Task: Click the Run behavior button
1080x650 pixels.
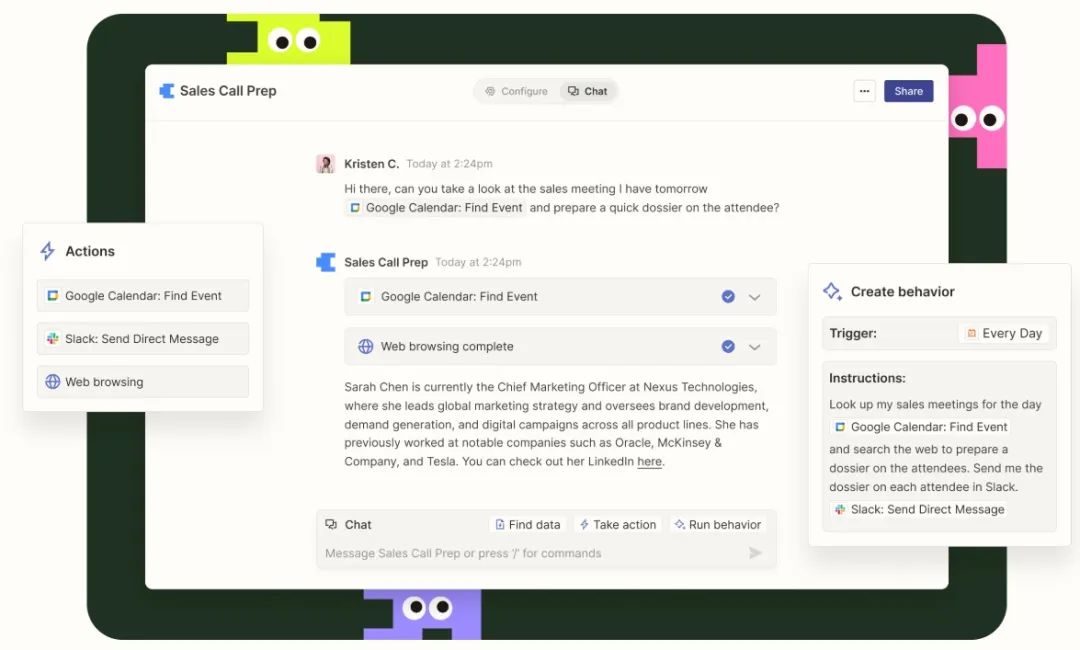Action: pos(718,525)
